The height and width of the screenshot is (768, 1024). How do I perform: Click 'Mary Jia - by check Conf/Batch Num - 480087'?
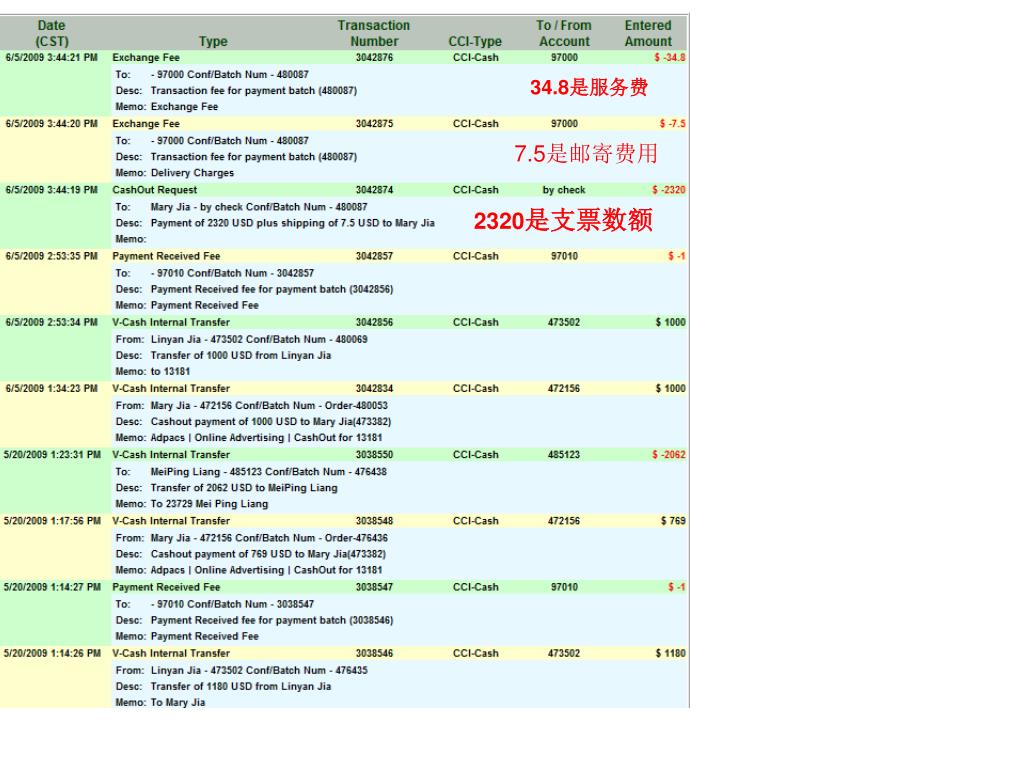pos(259,207)
